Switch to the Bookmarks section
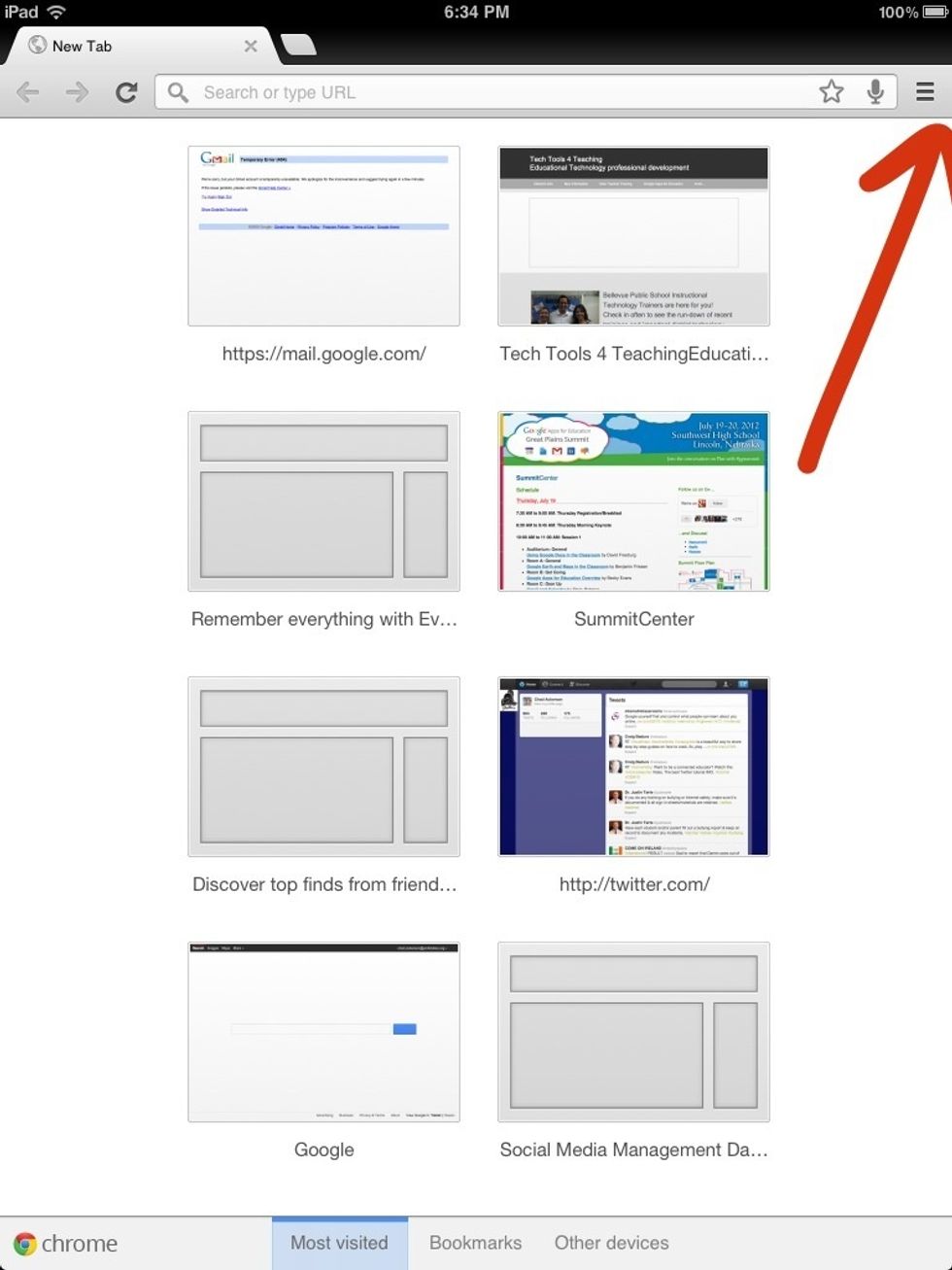Viewport: 952px width, 1270px height. click(475, 1243)
